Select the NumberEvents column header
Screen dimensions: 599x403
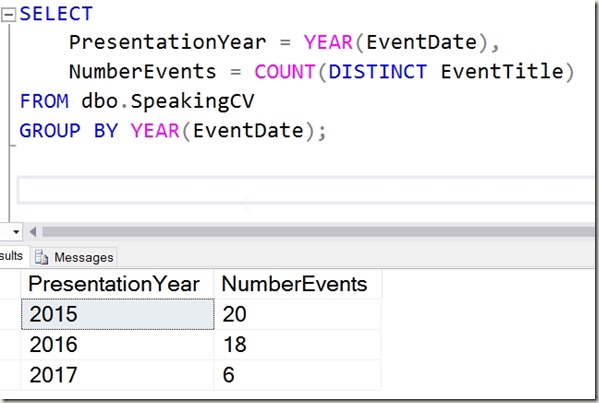point(297,284)
